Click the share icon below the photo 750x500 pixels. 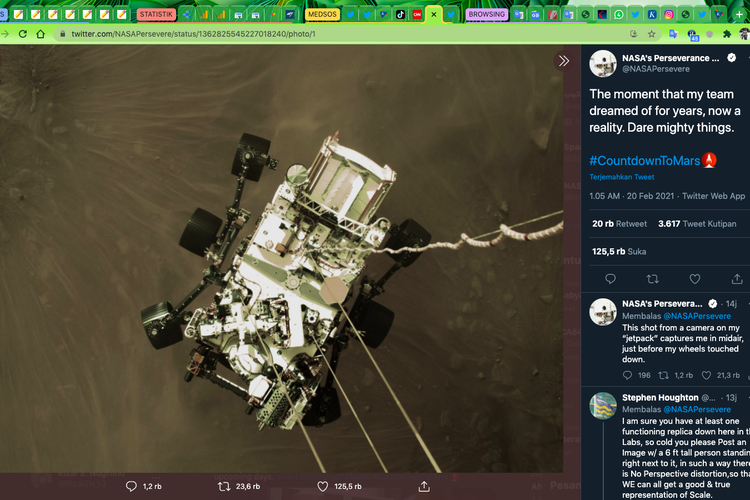pyautogui.click(x=425, y=487)
